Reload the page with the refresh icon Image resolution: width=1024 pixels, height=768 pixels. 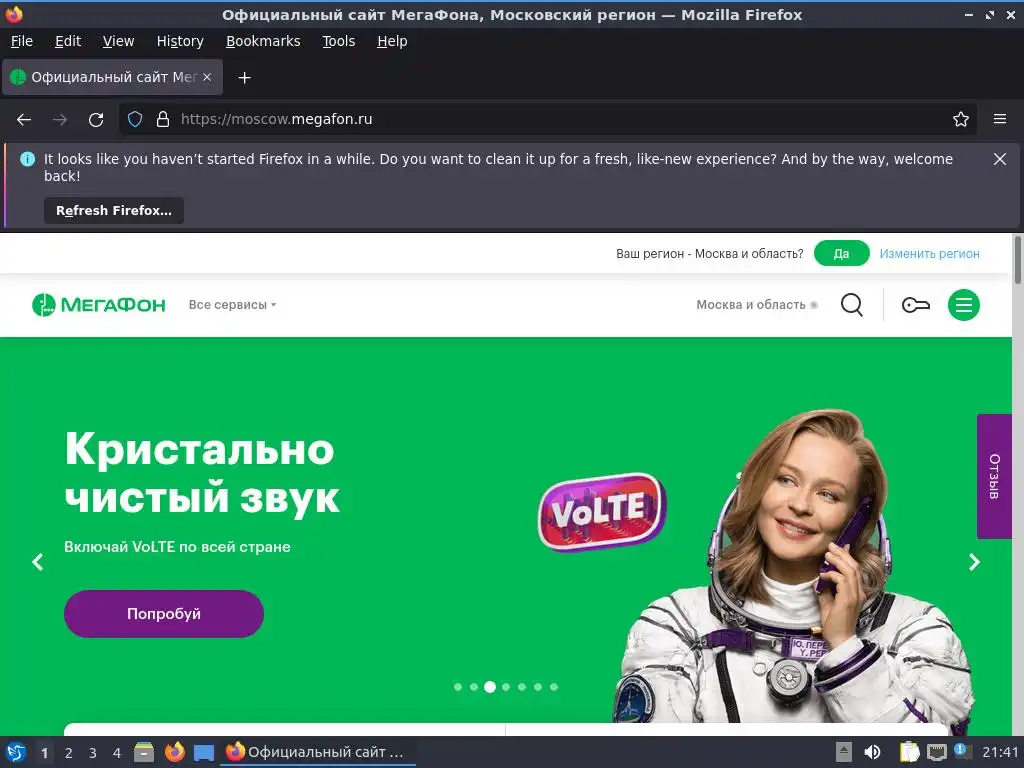point(96,120)
